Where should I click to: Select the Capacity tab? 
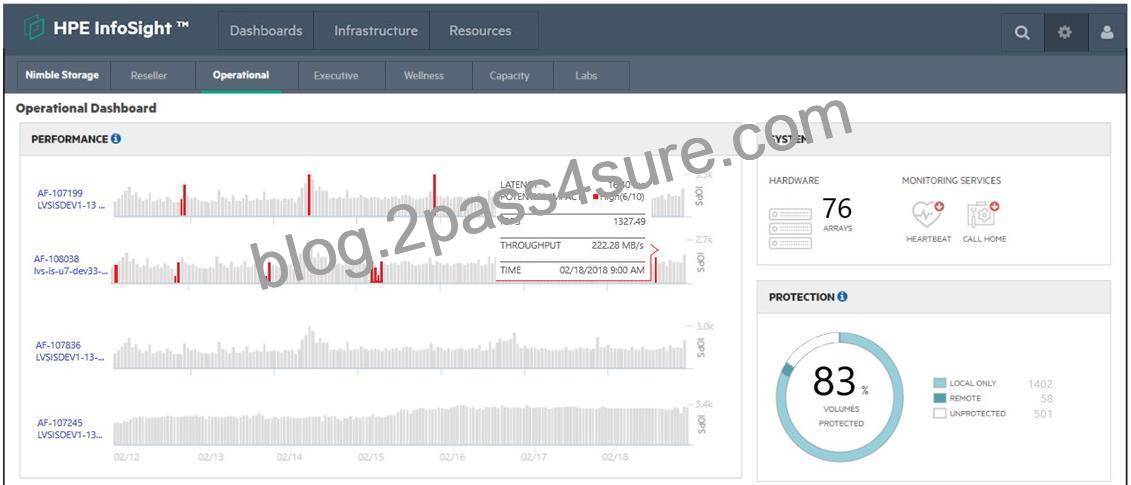509,76
